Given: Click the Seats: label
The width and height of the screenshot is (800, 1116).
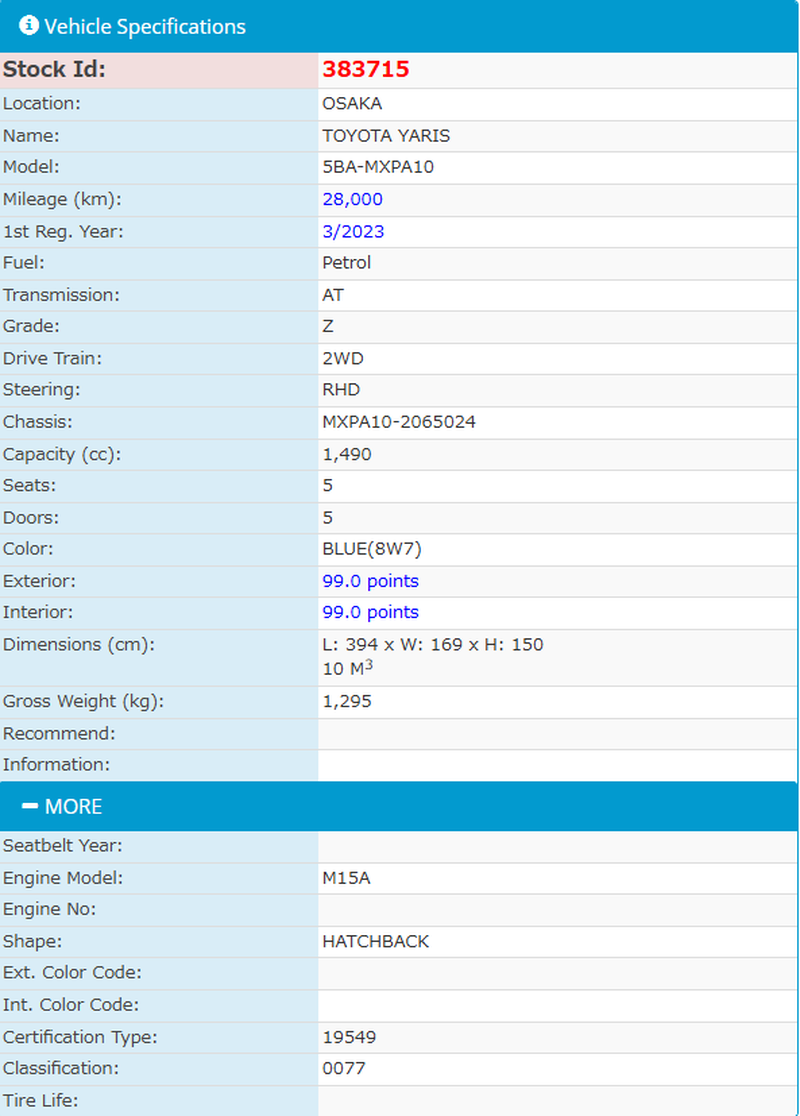Looking at the screenshot, I should point(29,485).
